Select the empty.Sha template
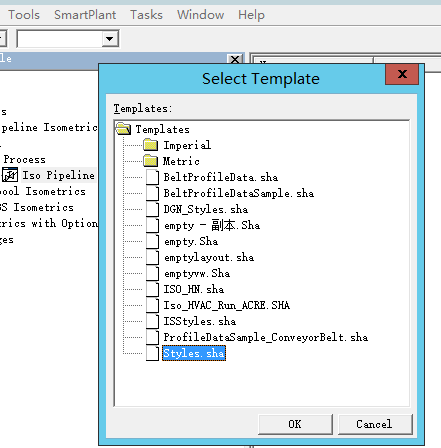 tap(191, 241)
